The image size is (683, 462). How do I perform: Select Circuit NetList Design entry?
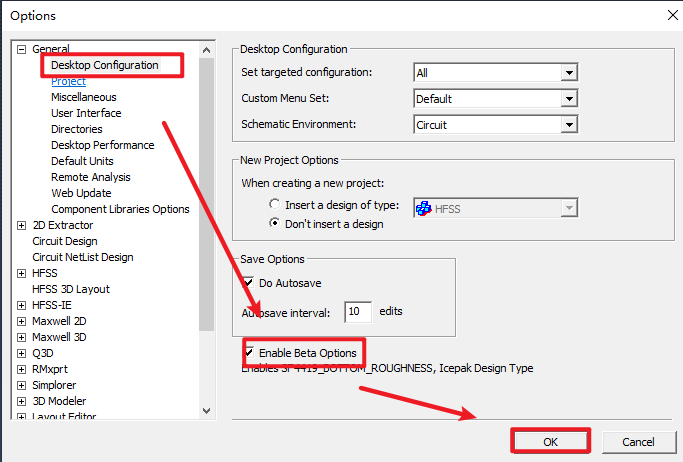83,257
